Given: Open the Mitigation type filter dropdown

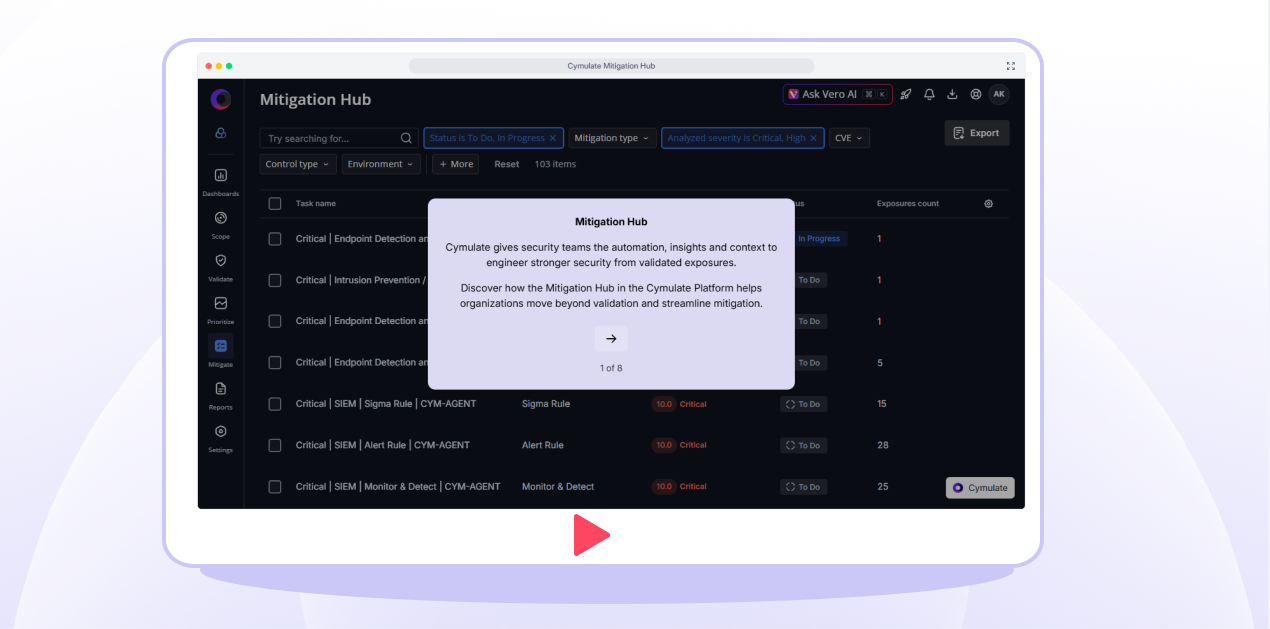Looking at the screenshot, I should pyautogui.click(x=612, y=138).
